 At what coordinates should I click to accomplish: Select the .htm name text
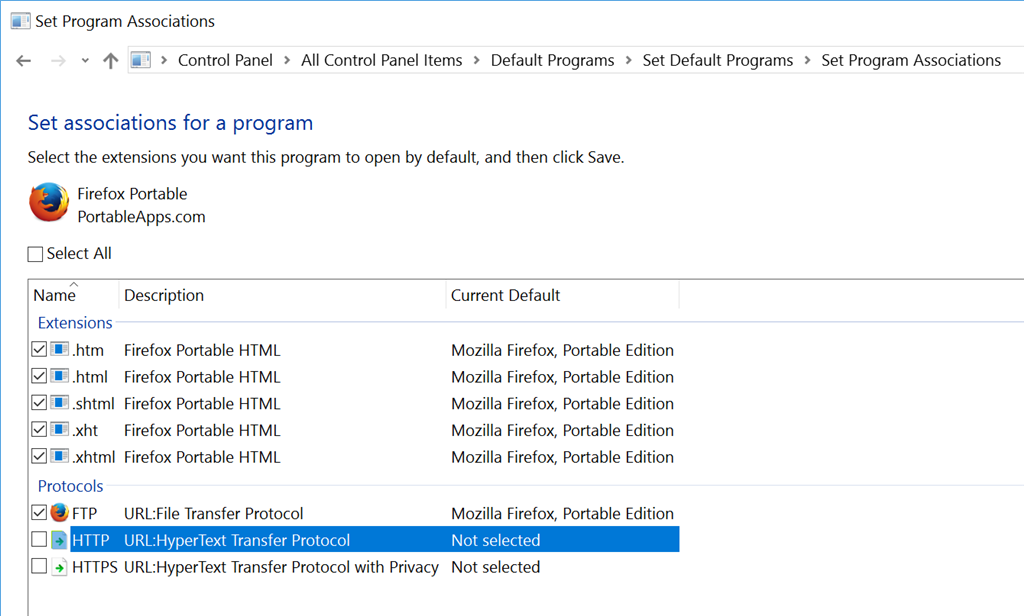click(88, 350)
